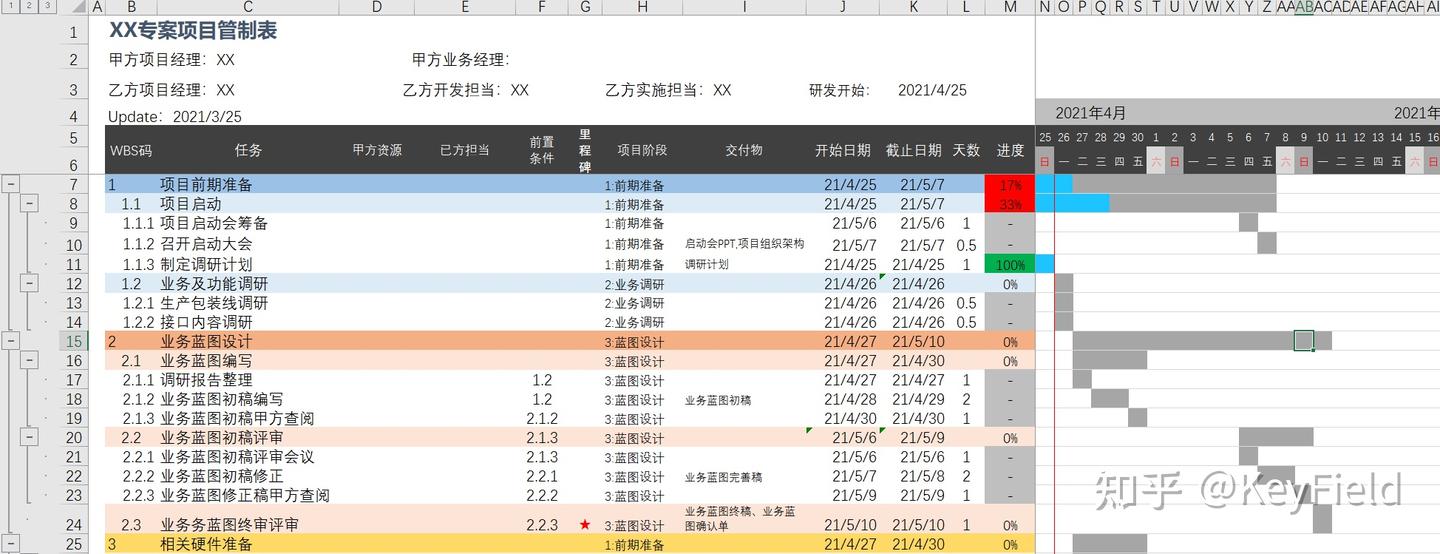
Task: Select the 3:蓝图设计 phase cell in row 15
Action: click(x=642, y=341)
